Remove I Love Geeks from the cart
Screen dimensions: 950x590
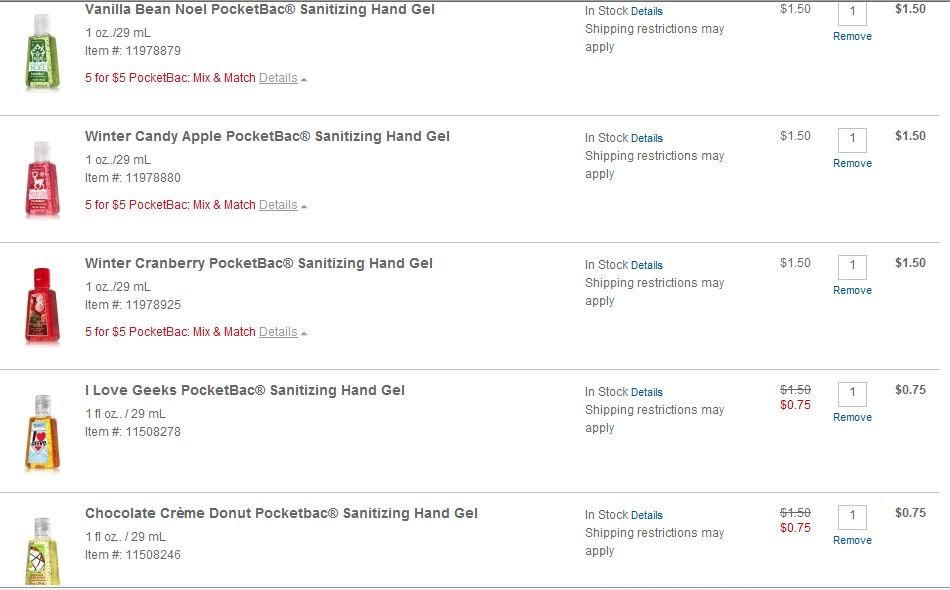(852, 417)
